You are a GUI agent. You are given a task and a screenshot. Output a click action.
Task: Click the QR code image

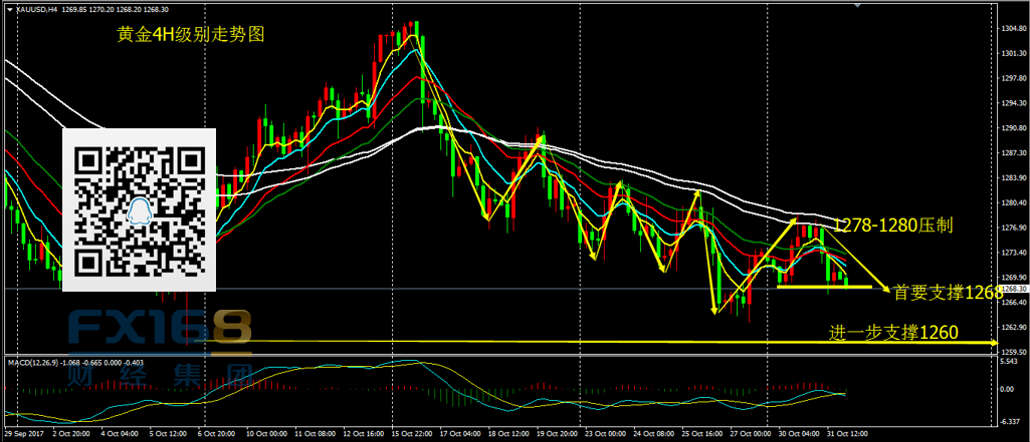[x=139, y=210]
